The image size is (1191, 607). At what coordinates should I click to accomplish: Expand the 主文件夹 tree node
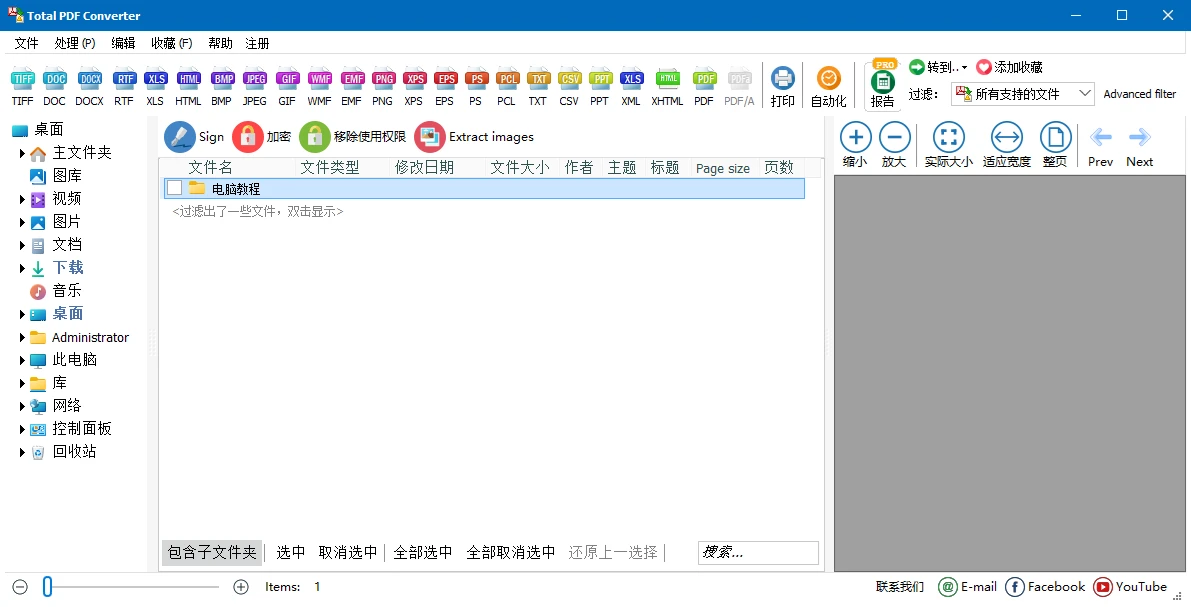[22, 153]
